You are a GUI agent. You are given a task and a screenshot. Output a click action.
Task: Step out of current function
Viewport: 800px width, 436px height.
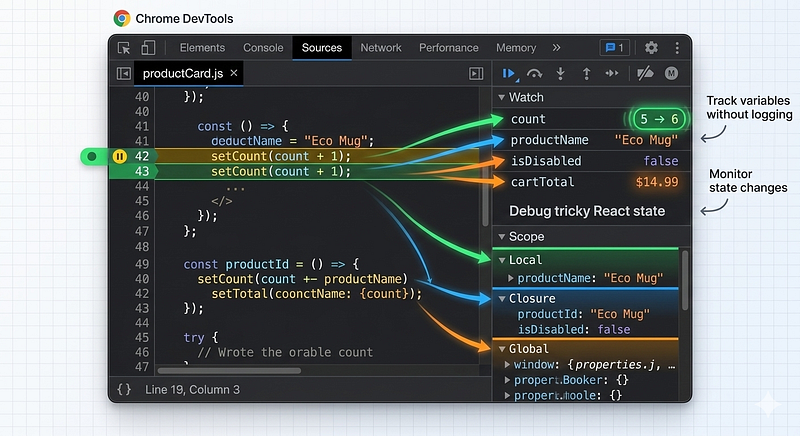(x=586, y=74)
